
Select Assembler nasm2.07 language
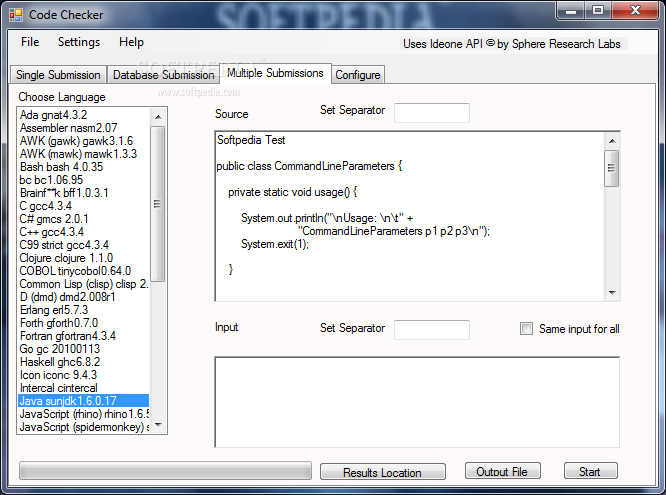pos(84,128)
